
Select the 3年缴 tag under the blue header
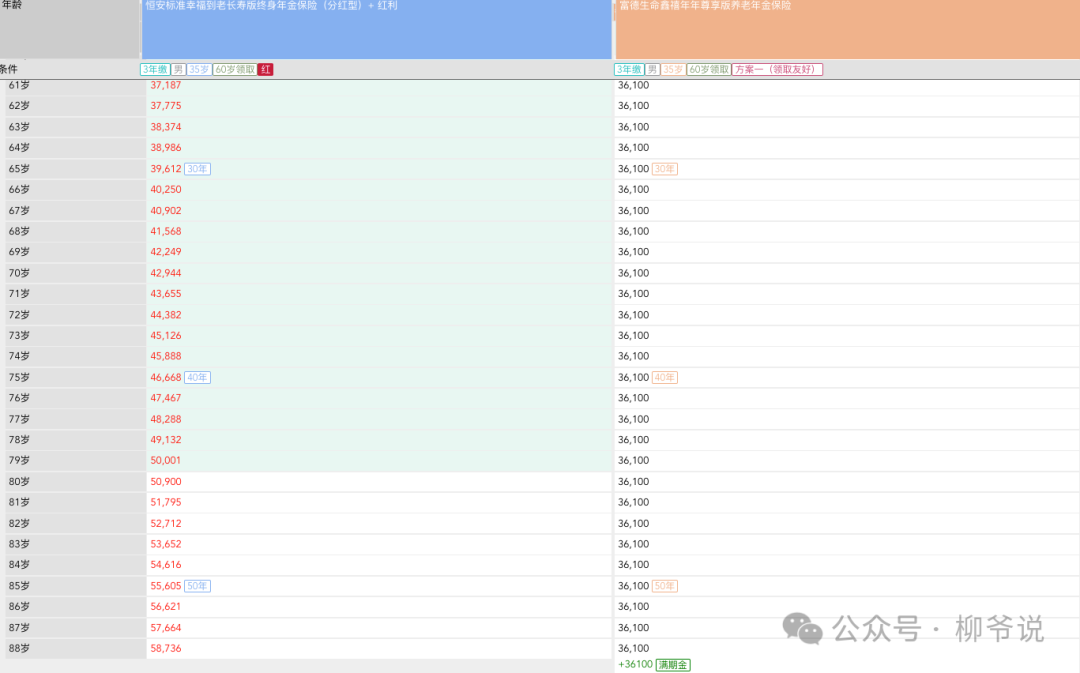click(155, 70)
